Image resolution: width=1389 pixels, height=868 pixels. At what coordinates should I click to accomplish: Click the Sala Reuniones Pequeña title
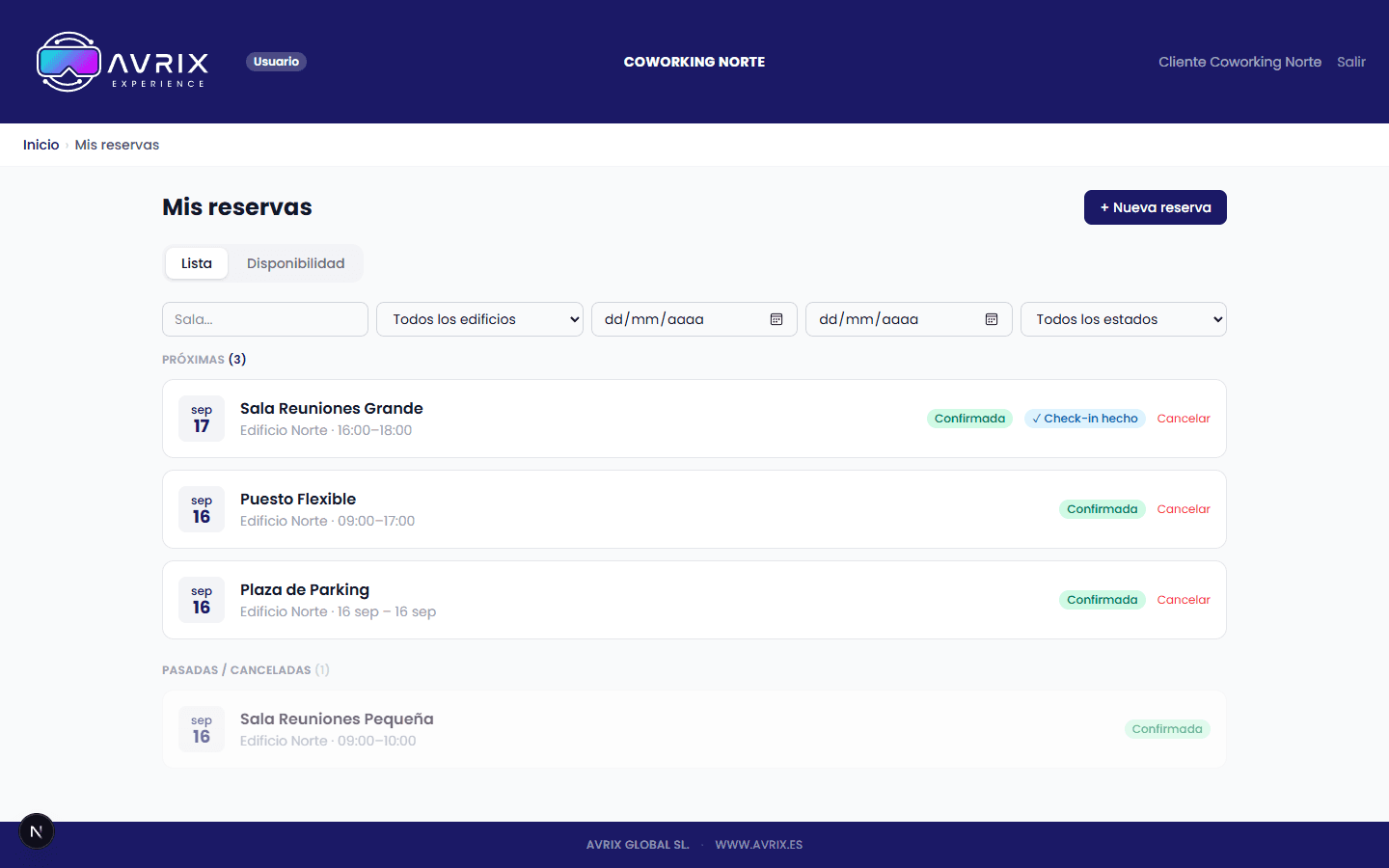pos(337,719)
